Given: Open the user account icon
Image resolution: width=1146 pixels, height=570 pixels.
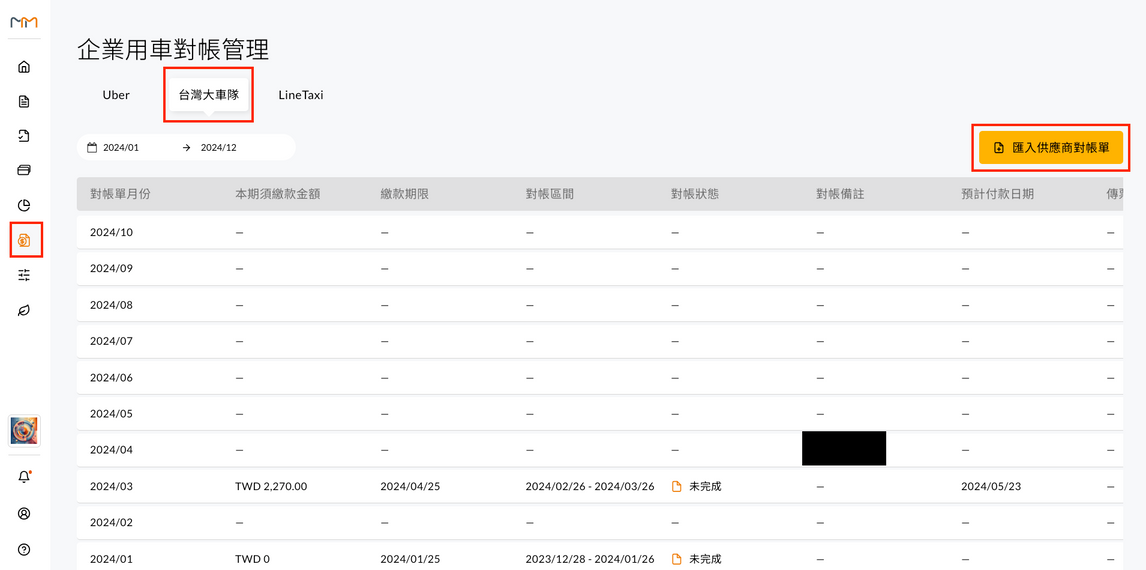Looking at the screenshot, I should tap(24, 513).
